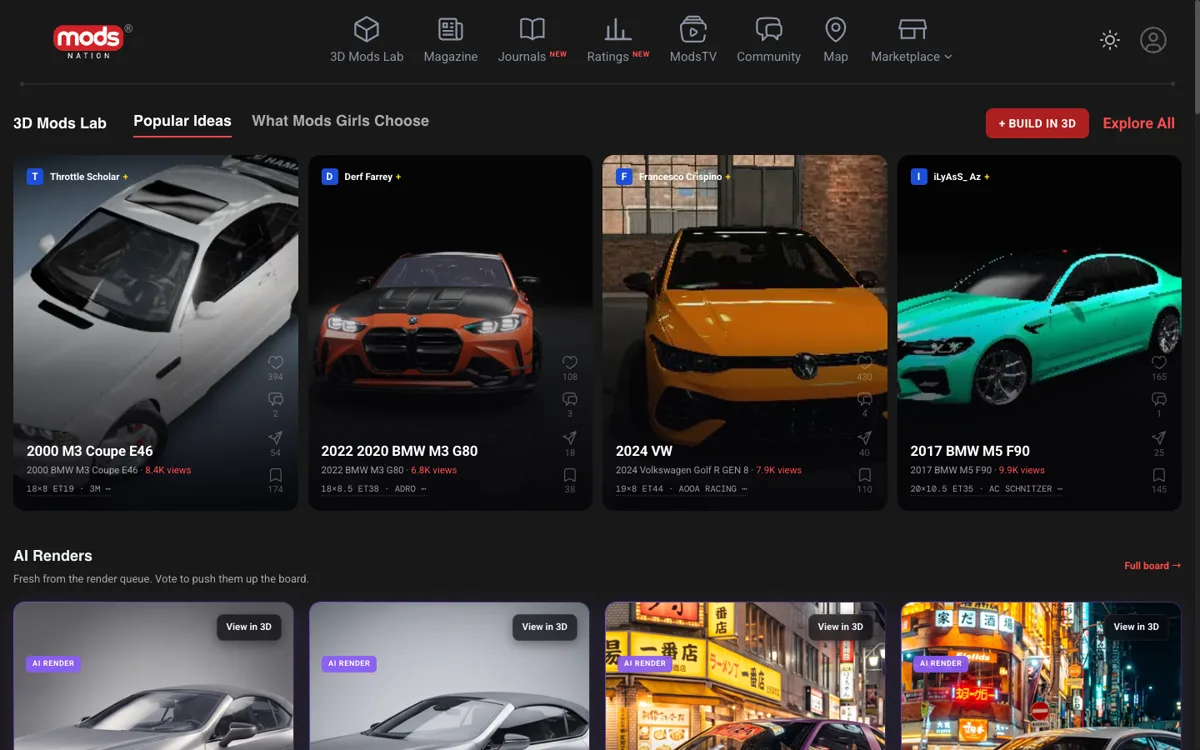Click the 18×8.5 ET38 · ADRO wheel spec
This screenshot has width=1200, height=750.
[373, 489]
